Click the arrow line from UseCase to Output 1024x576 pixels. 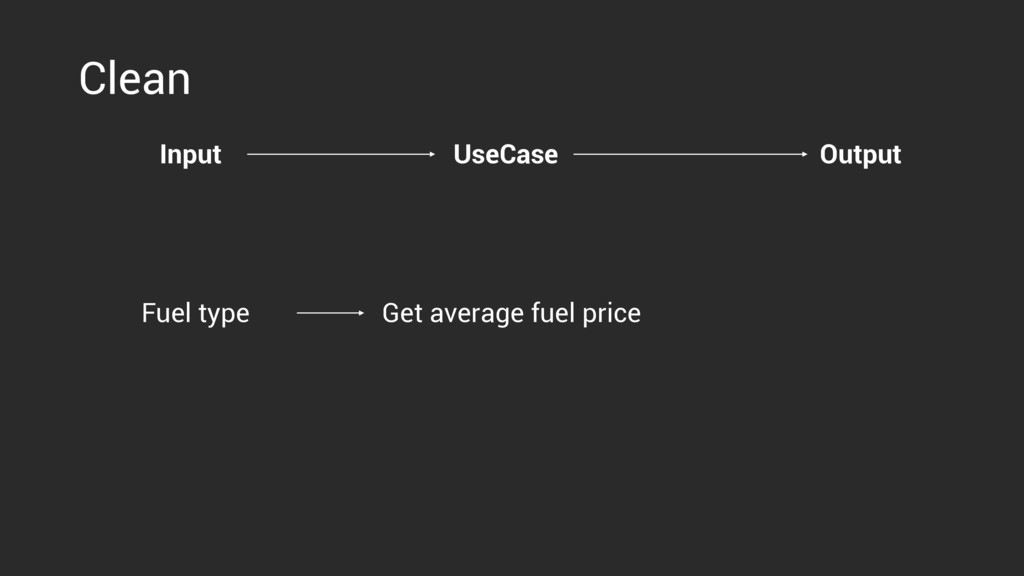pos(690,154)
